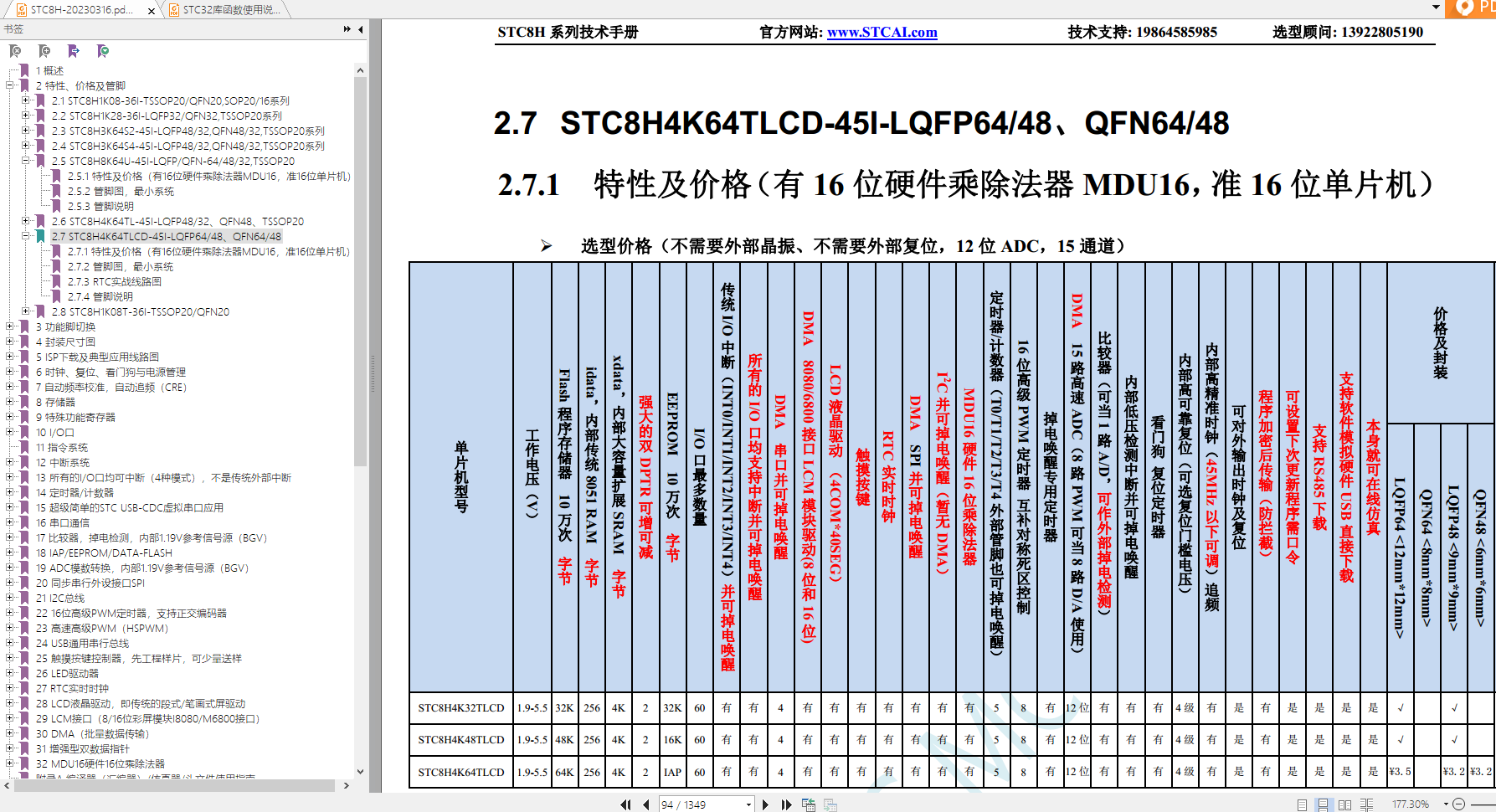The width and height of the screenshot is (1496, 812).
Task: Go to the first page
Action: tap(625, 804)
